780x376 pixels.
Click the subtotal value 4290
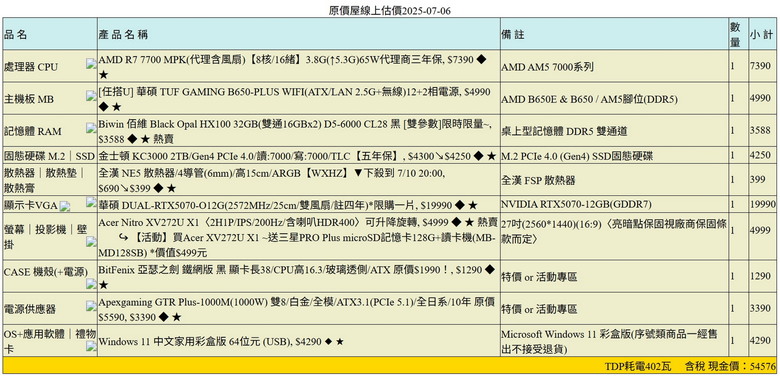pyautogui.click(x=760, y=342)
